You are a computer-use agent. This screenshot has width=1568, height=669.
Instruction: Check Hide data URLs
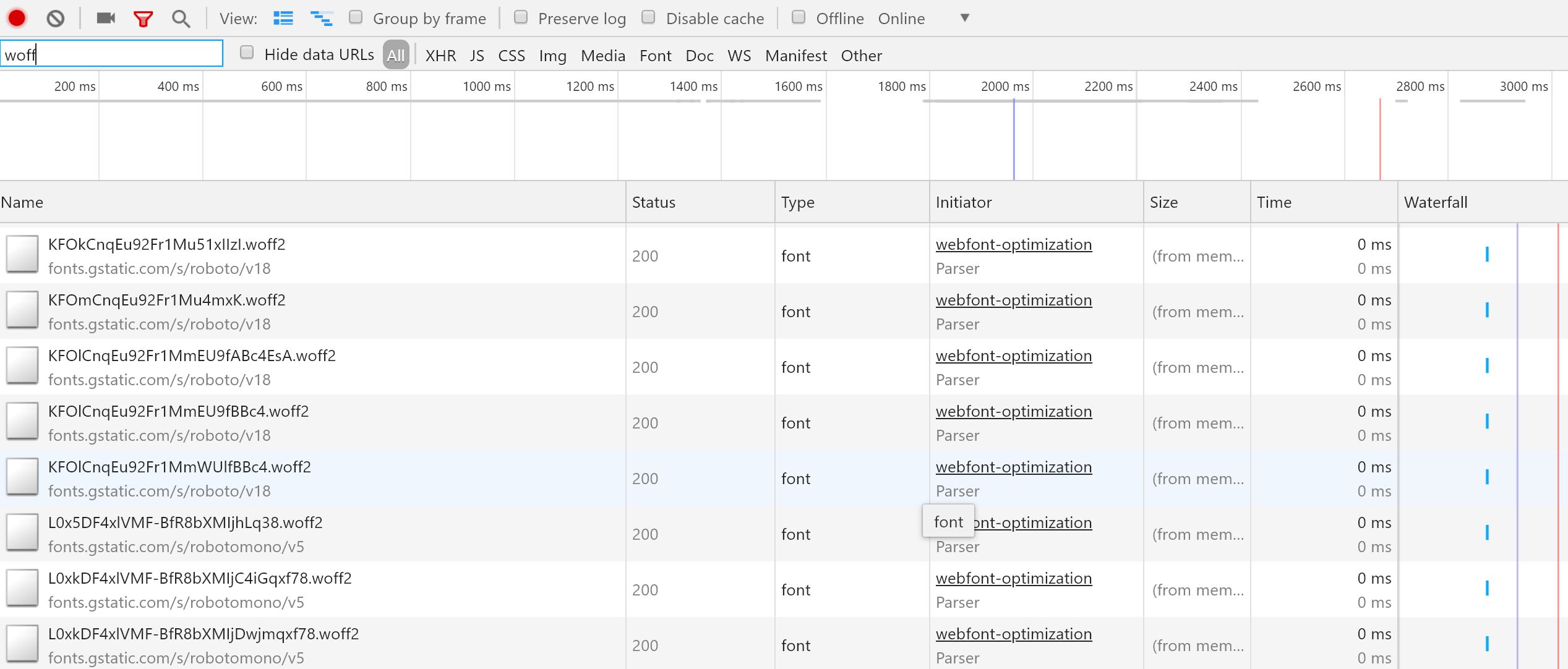247,53
